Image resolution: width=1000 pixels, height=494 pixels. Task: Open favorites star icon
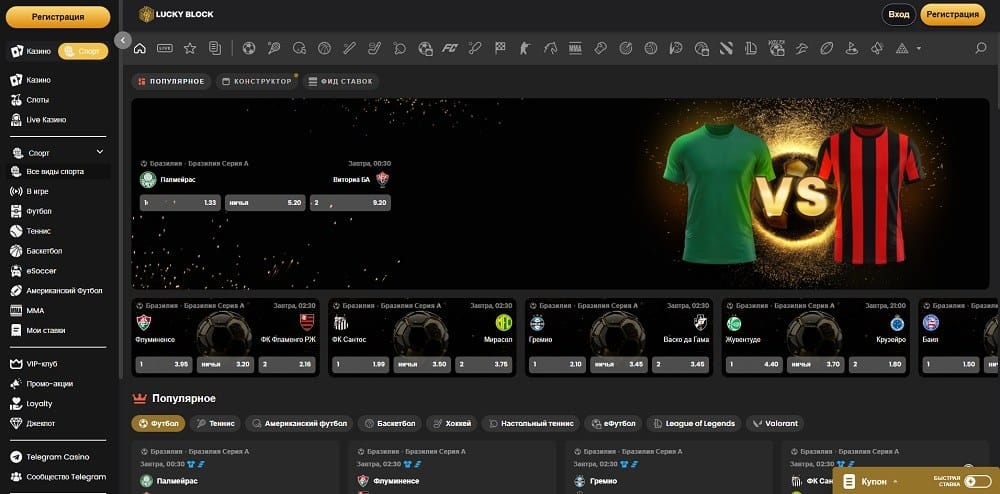coord(190,48)
